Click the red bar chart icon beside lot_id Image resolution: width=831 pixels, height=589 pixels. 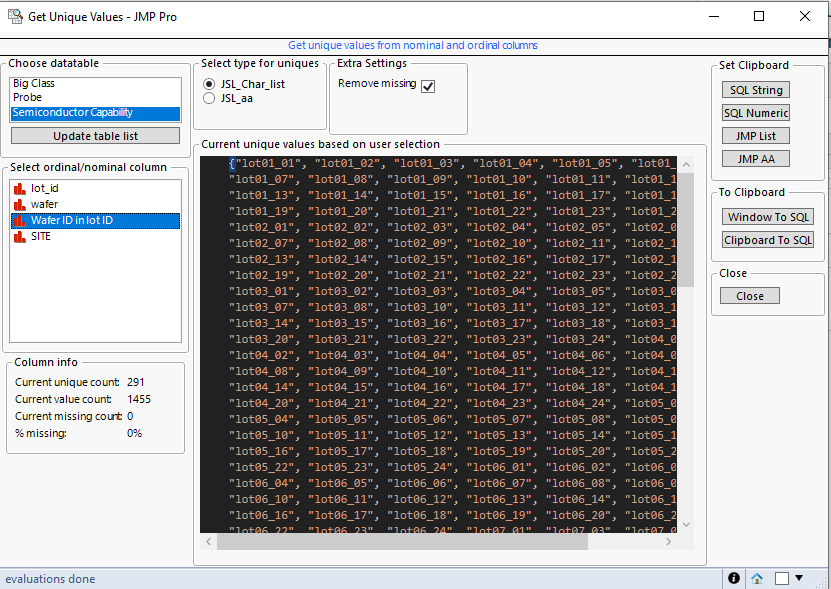click(20, 189)
